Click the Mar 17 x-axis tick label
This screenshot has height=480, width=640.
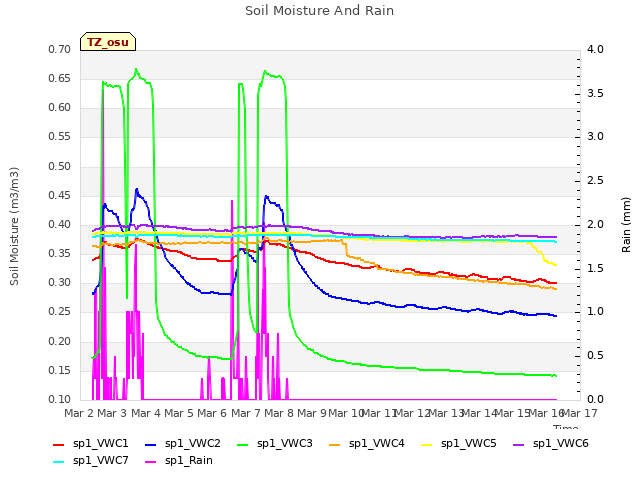[580, 413]
